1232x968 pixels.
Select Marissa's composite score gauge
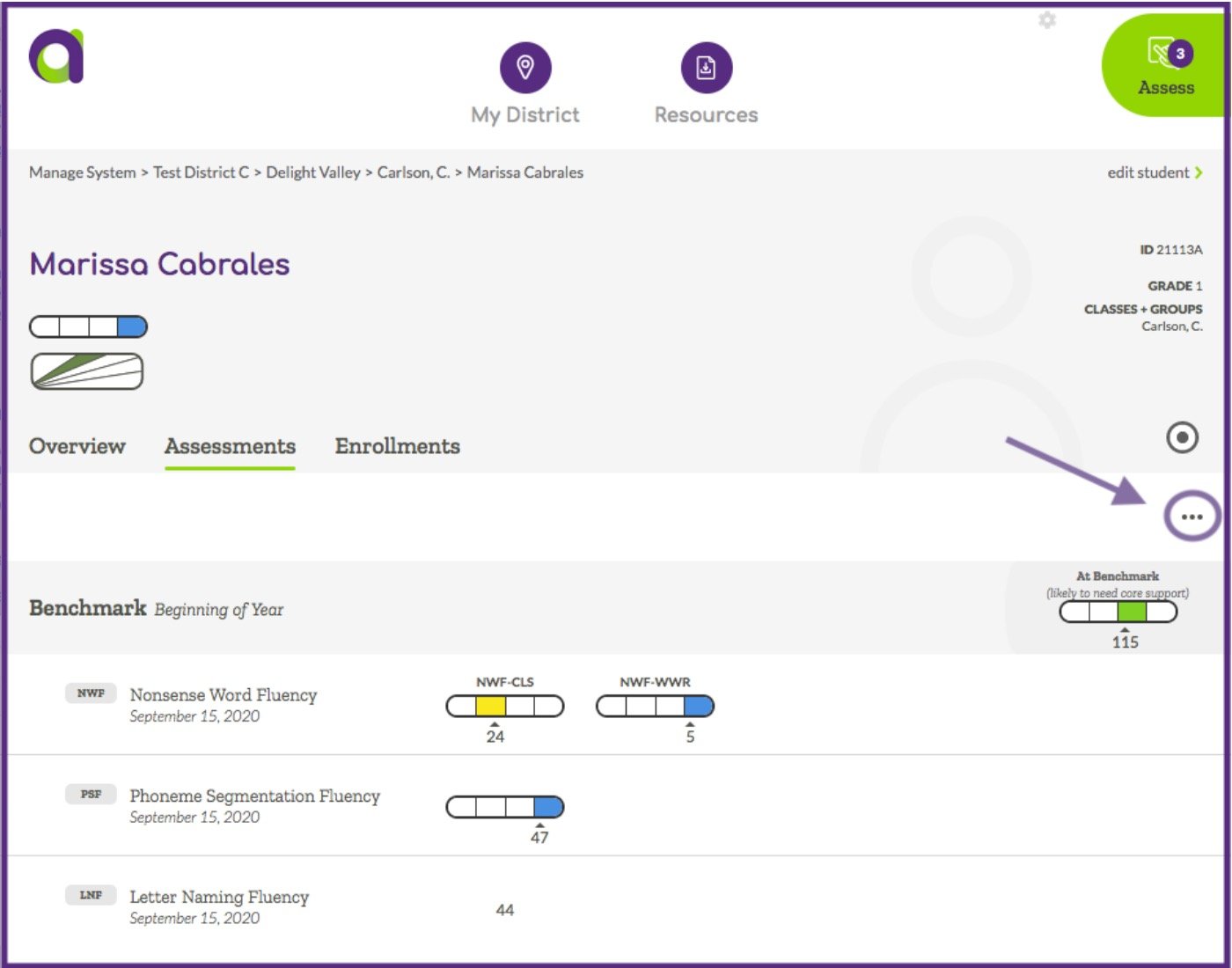pyautogui.click(x=87, y=370)
